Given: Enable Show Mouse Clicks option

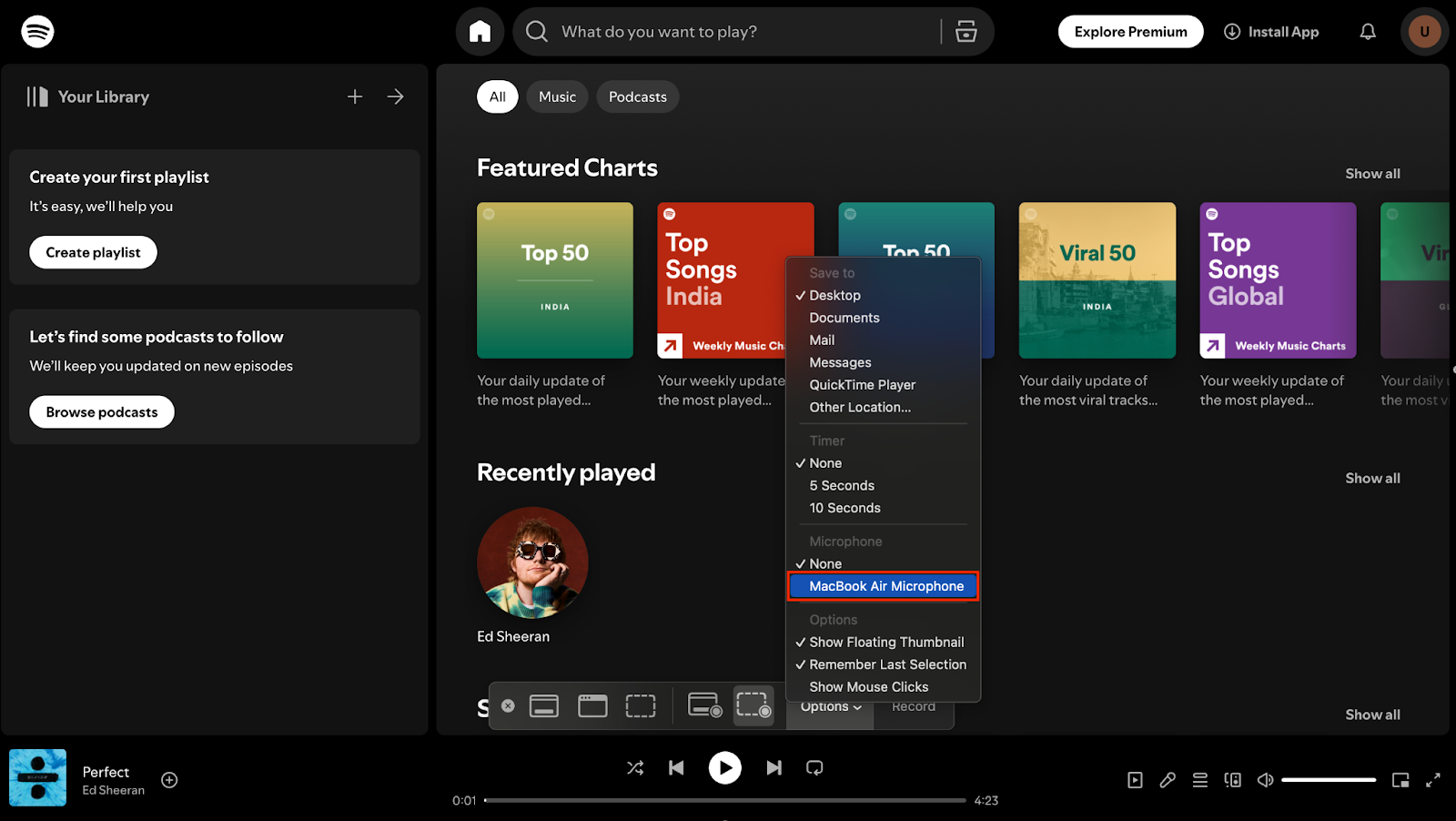Looking at the screenshot, I should click(x=868, y=687).
